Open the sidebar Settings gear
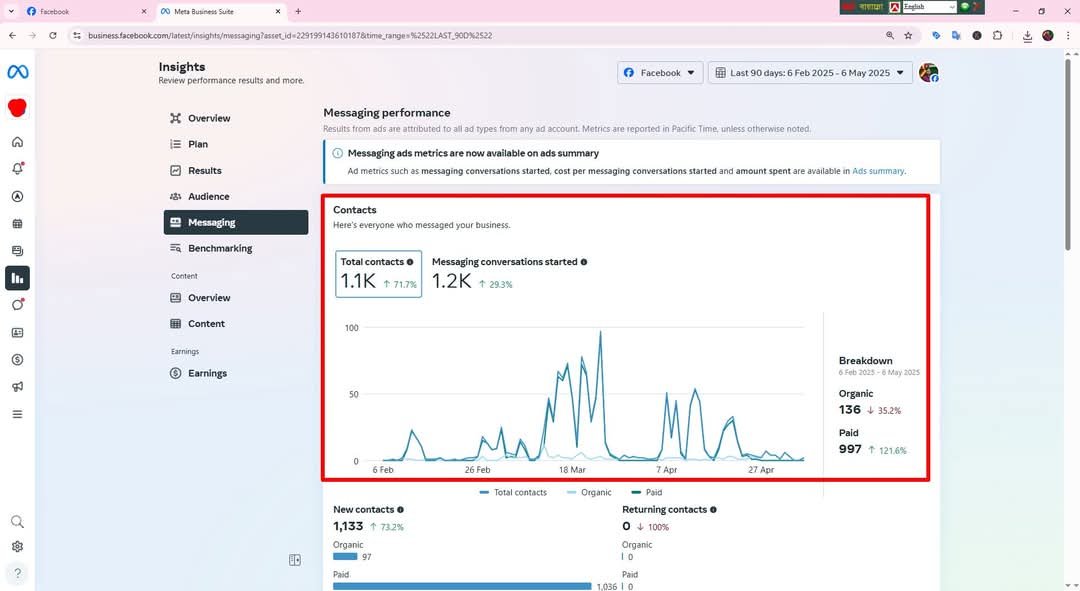 click(x=17, y=547)
